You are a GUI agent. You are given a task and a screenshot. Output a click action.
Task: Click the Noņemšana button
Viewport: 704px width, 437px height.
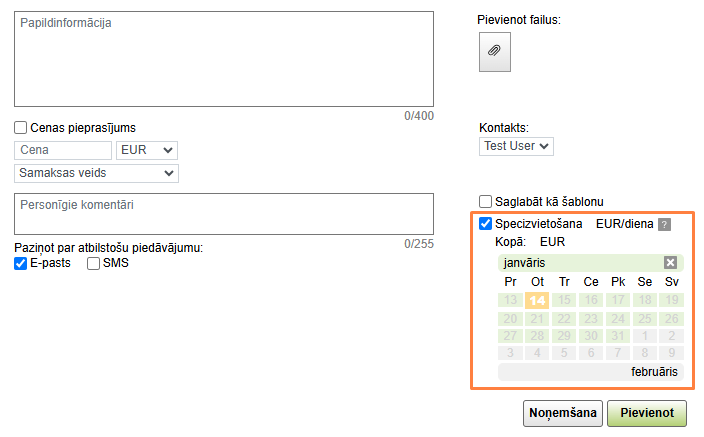click(x=562, y=412)
